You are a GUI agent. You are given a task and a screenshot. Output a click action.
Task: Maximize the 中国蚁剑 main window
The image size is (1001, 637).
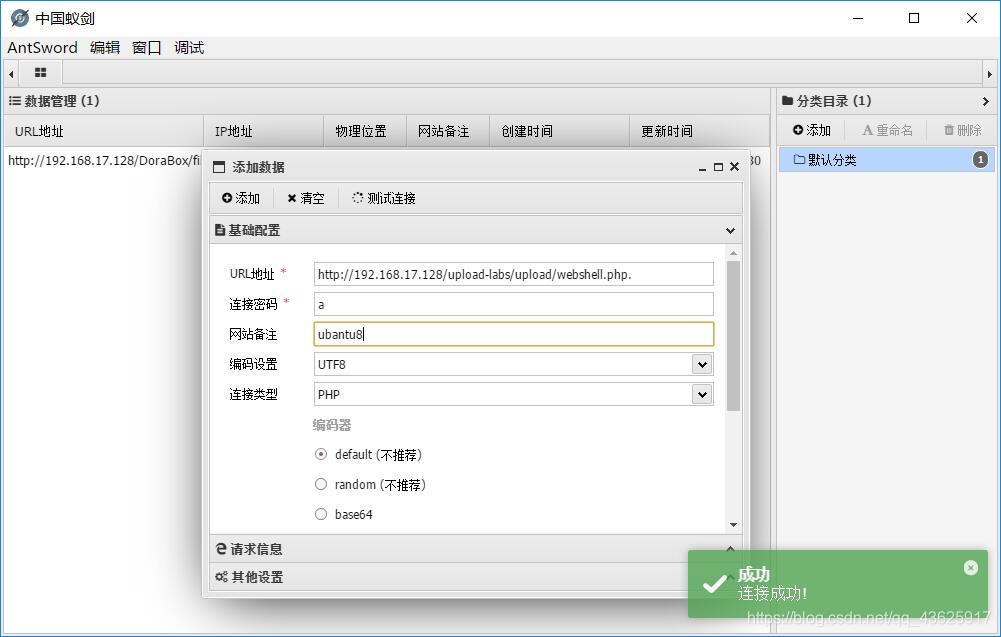pos(914,18)
